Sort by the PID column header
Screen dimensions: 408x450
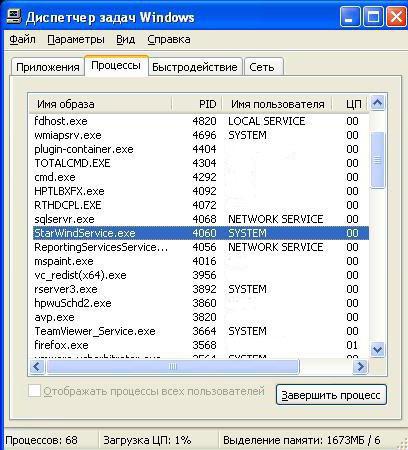coord(197,104)
